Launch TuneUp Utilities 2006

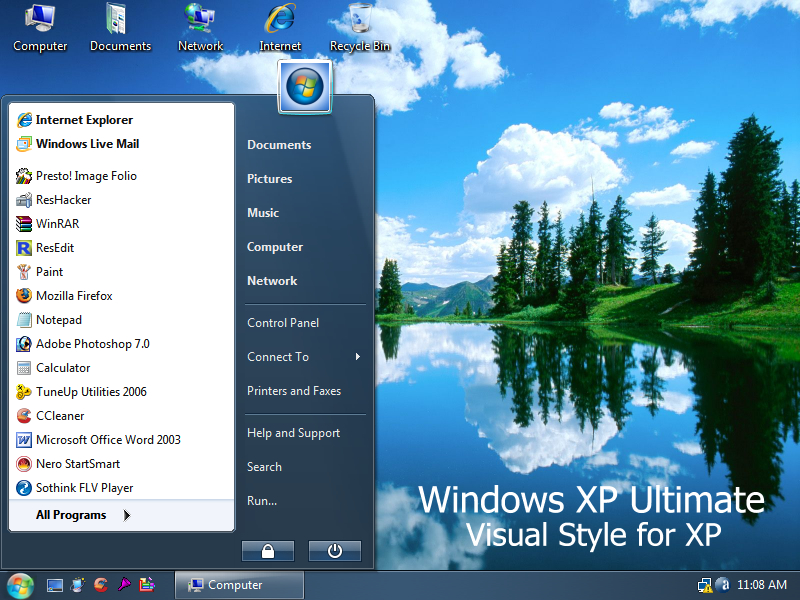pyautogui.click(x=121, y=392)
